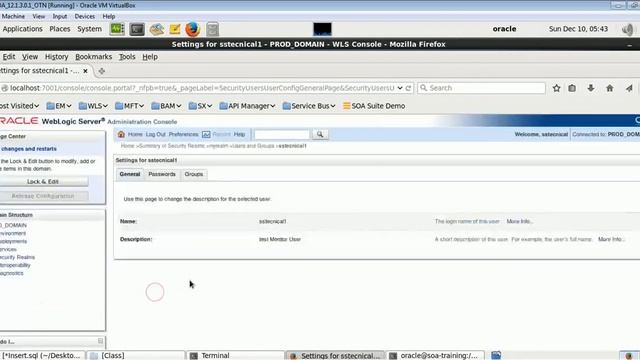Click the volume speaker icon

[628, 29]
